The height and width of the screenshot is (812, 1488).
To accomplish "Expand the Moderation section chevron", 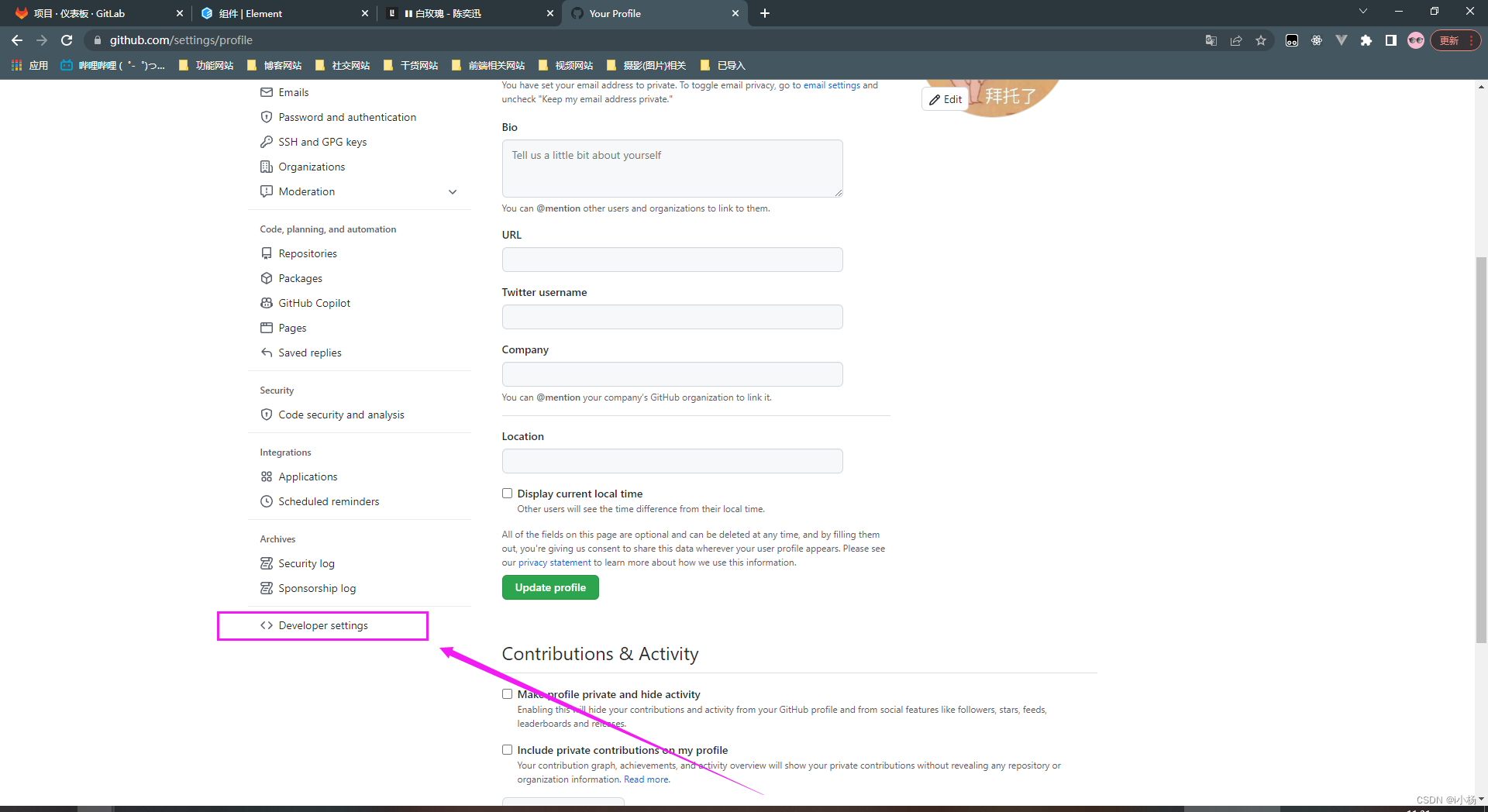I will click(453, 191).
